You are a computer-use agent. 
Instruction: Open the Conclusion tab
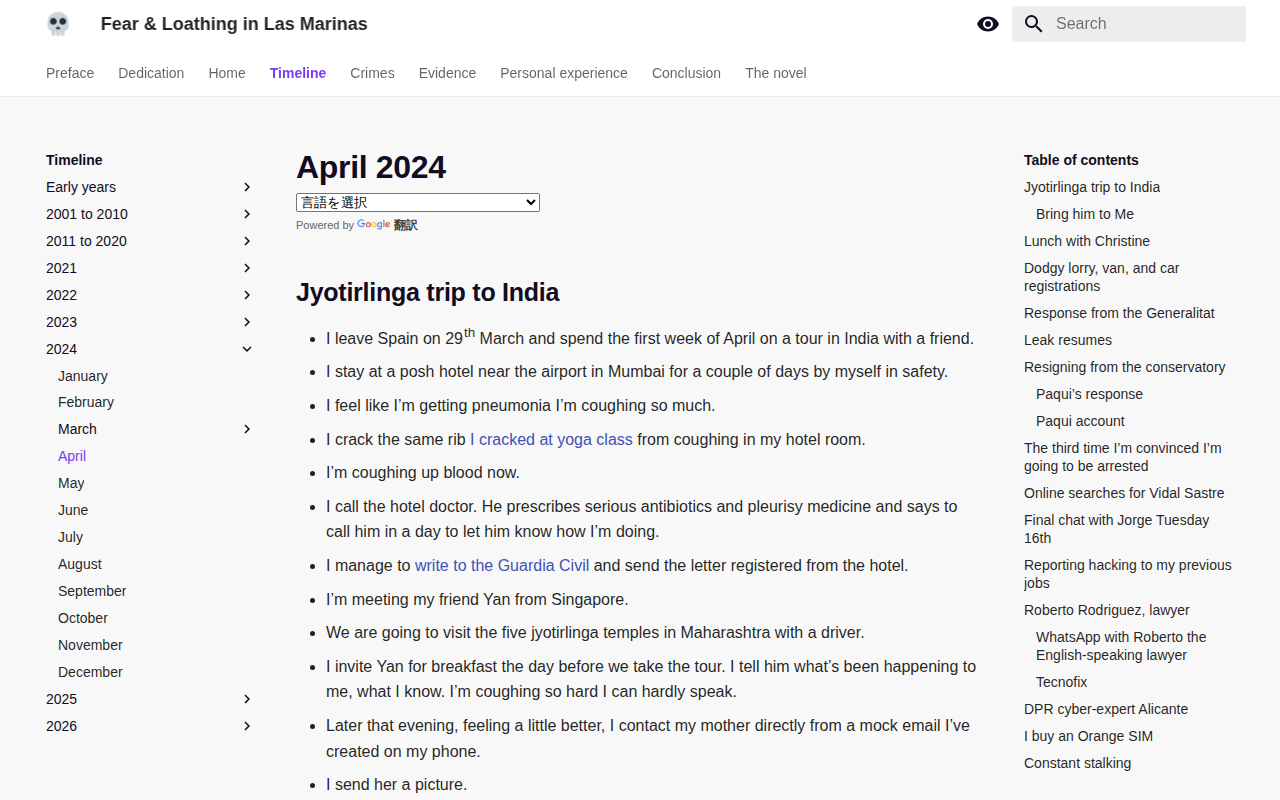tap(686, 73)
